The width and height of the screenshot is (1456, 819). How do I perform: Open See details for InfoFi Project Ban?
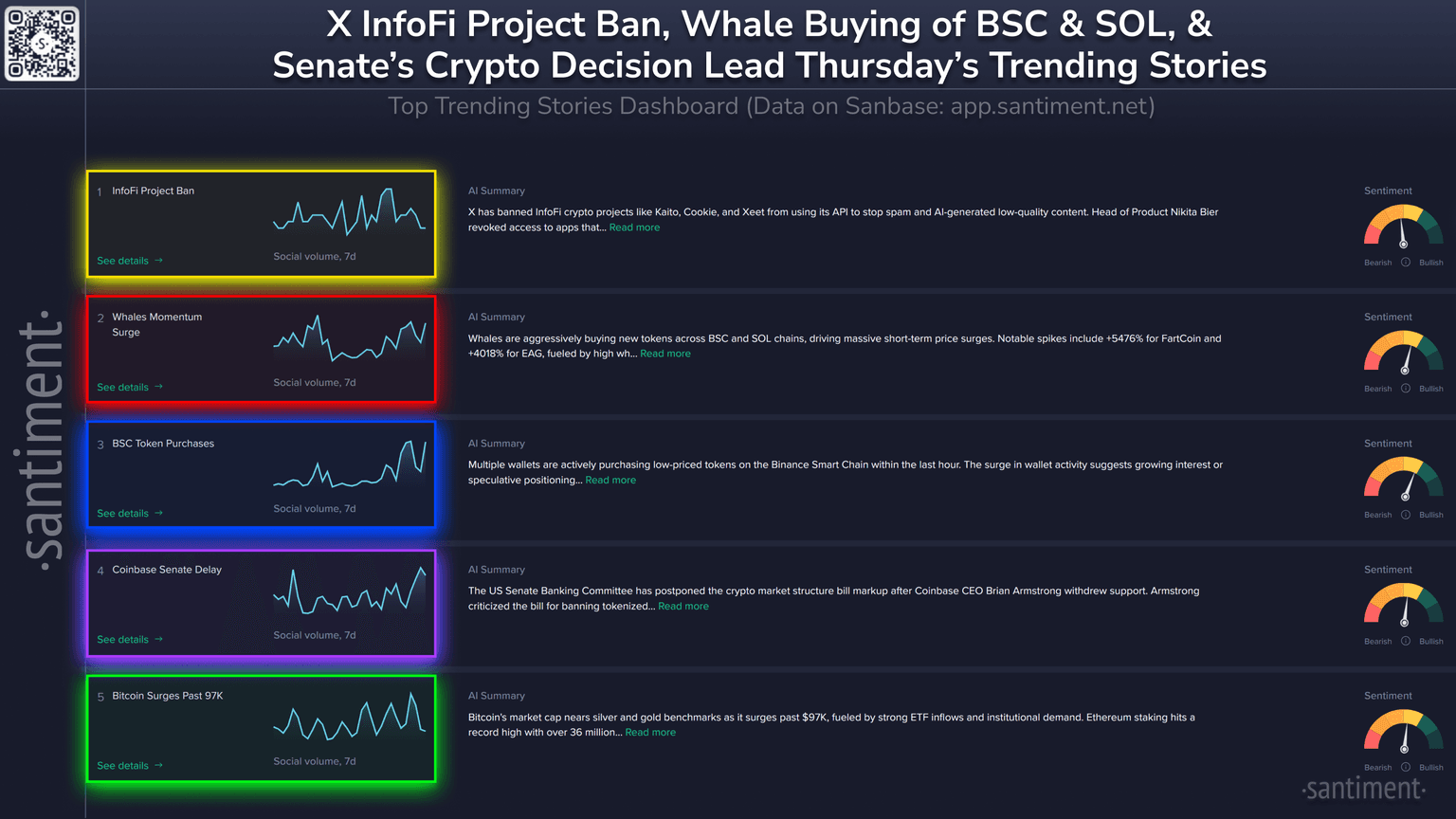coord(130,261)
